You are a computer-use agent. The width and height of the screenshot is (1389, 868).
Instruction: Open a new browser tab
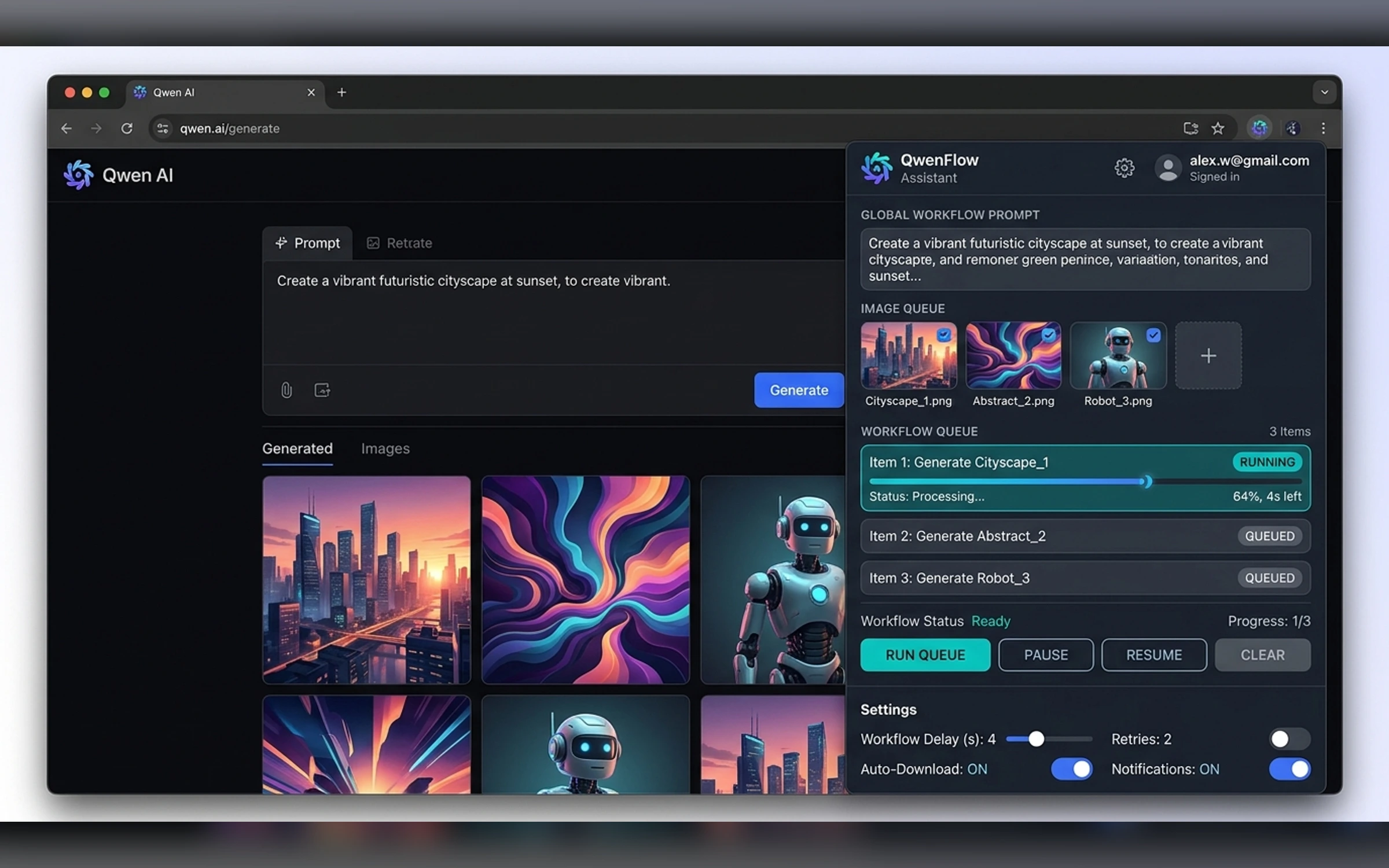coord(341,93)
